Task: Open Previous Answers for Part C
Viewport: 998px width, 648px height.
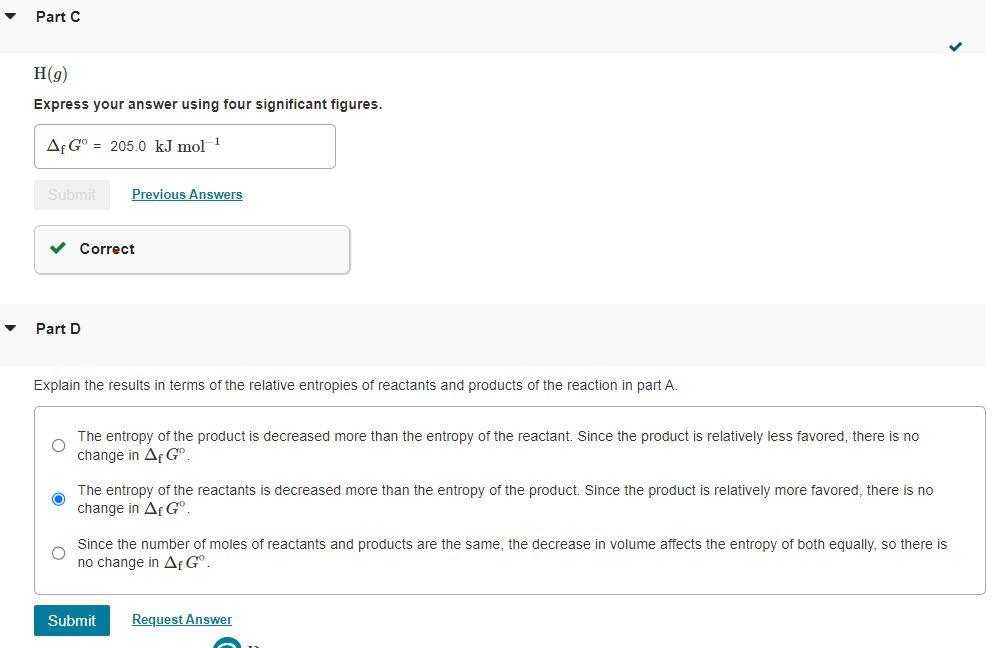Action: coord(187,194)
